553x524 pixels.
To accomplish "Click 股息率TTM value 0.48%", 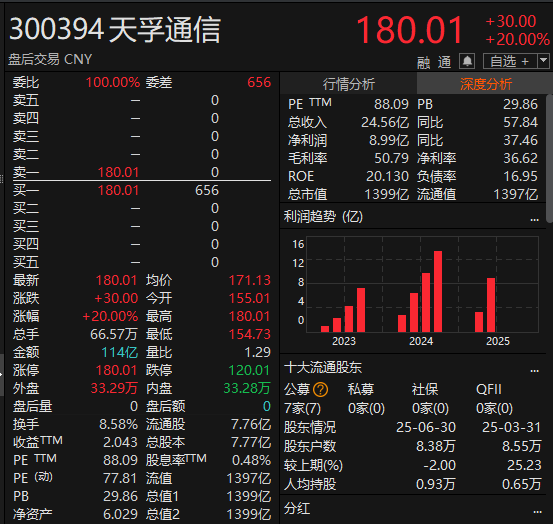I will point(251,461).
